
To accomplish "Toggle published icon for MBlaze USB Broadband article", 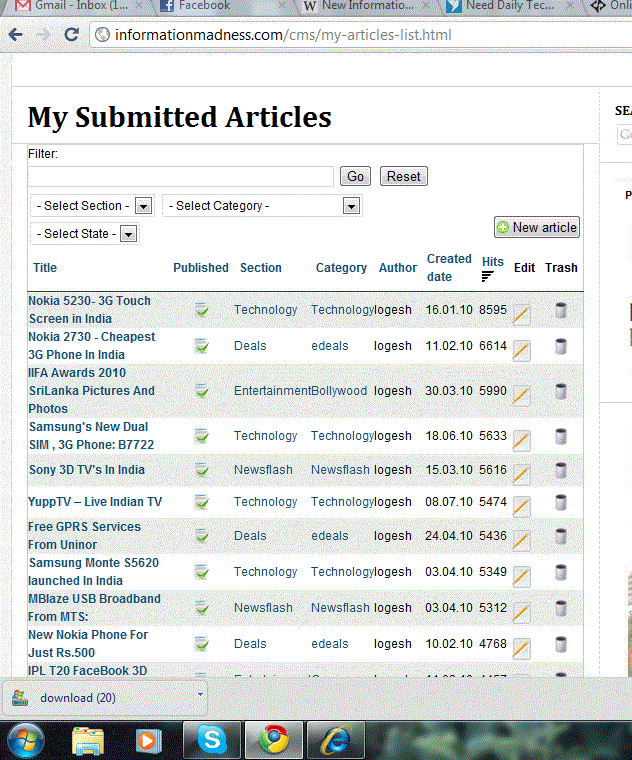I will coord(202,607).
